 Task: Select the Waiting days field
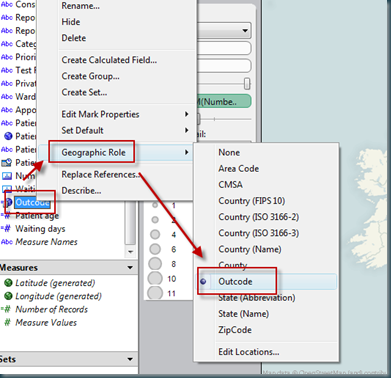[x=40, y=229]
